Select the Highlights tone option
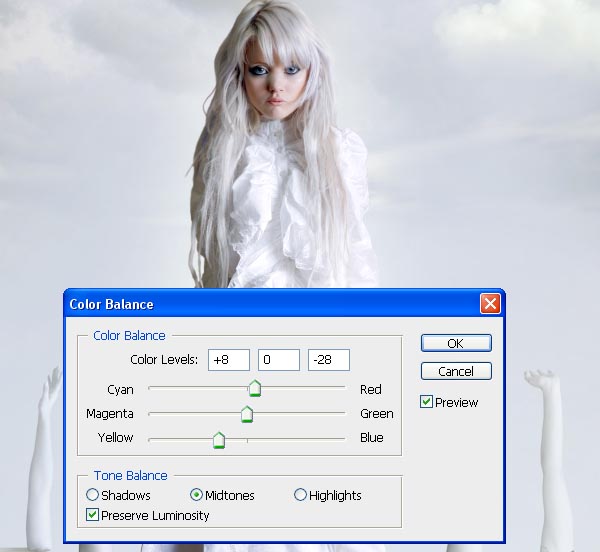Viewport: 600px width, 552px height. 300,495
